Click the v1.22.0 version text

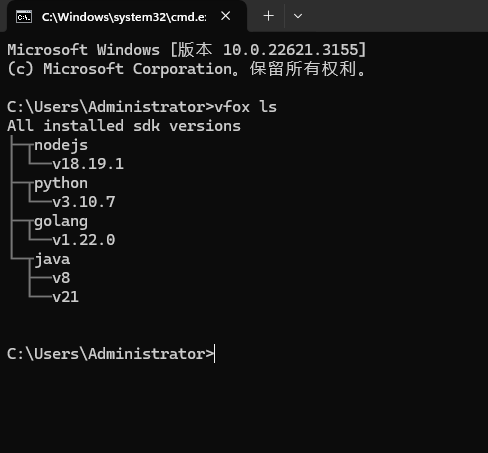point(84,240)
